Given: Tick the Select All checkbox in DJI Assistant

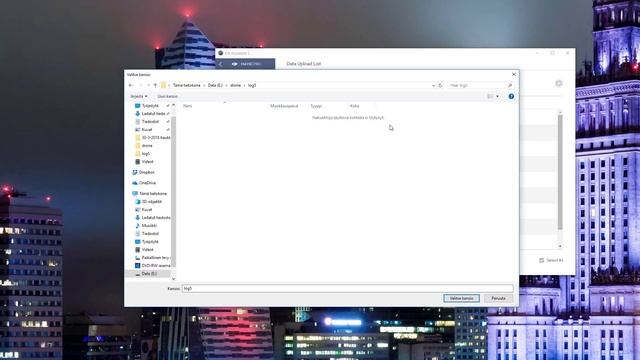Looking at the screenshot, I should click(x=542, y=260).
